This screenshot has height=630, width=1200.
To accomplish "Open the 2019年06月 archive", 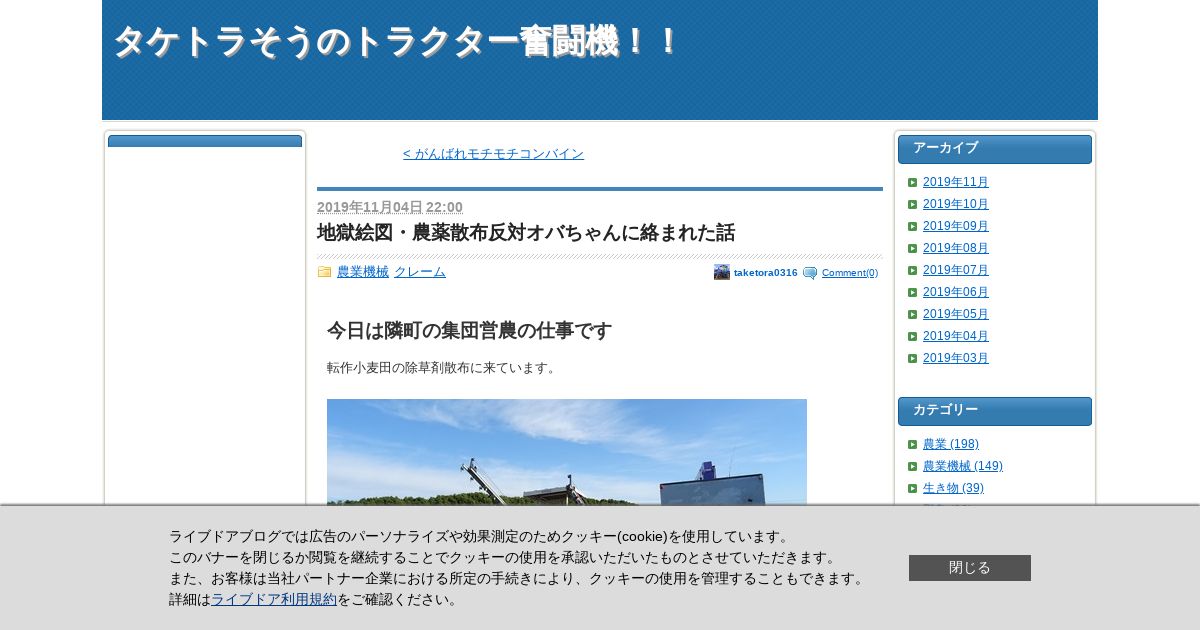I will point(956,292).
